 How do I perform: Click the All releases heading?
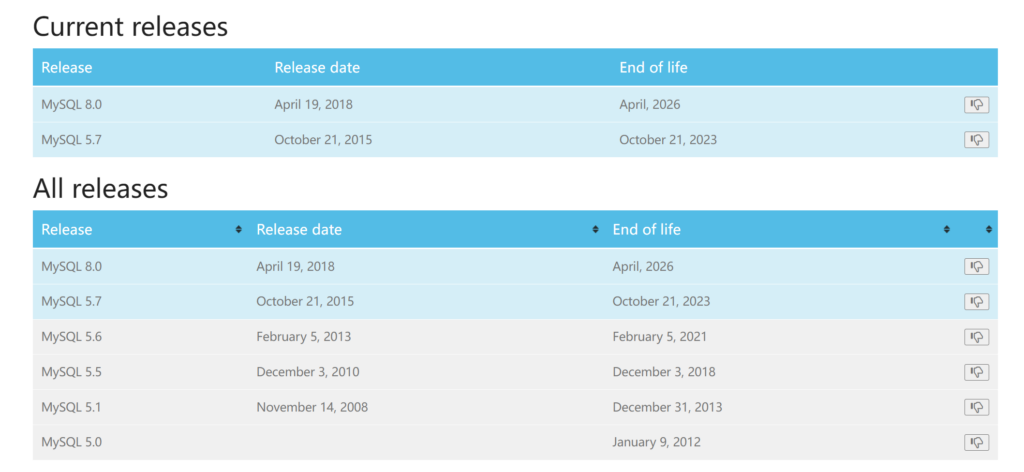point(101,189)
